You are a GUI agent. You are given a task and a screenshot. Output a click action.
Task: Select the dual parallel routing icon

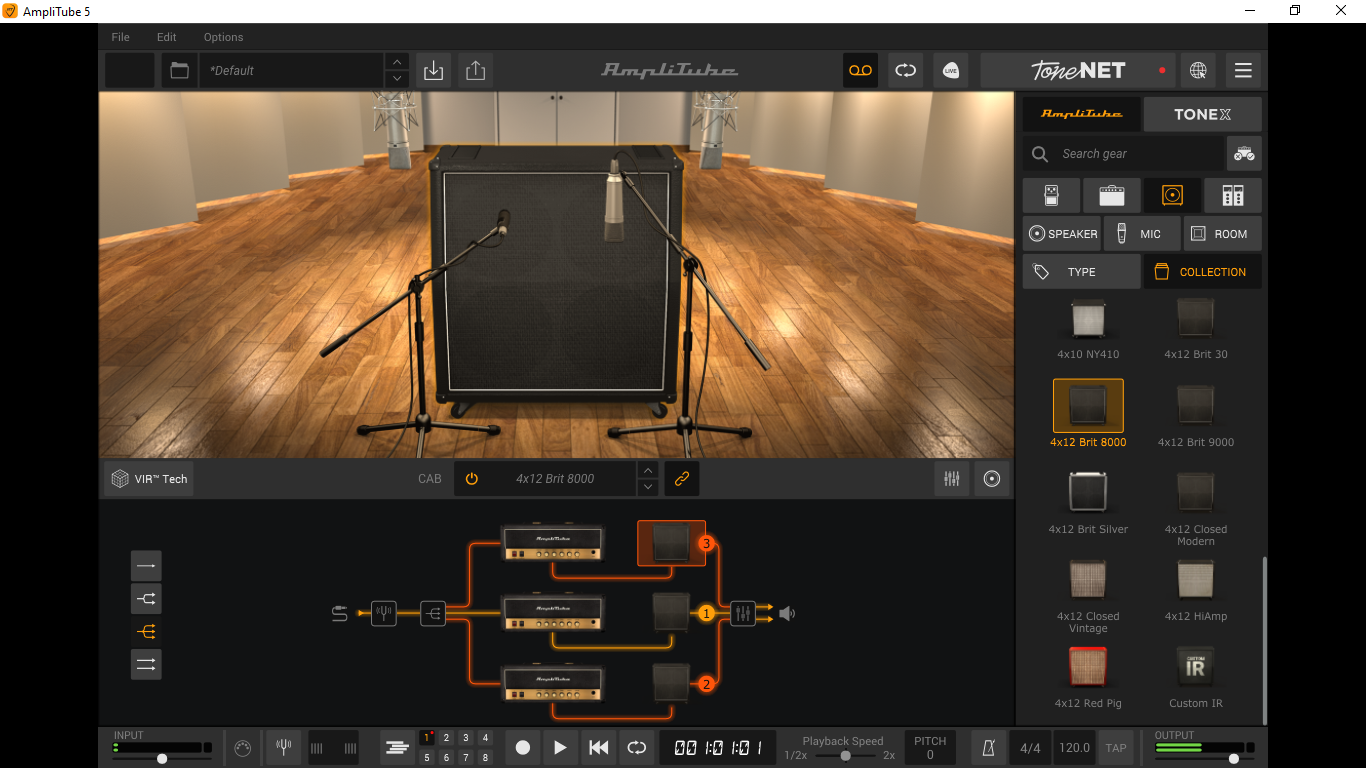146,664
